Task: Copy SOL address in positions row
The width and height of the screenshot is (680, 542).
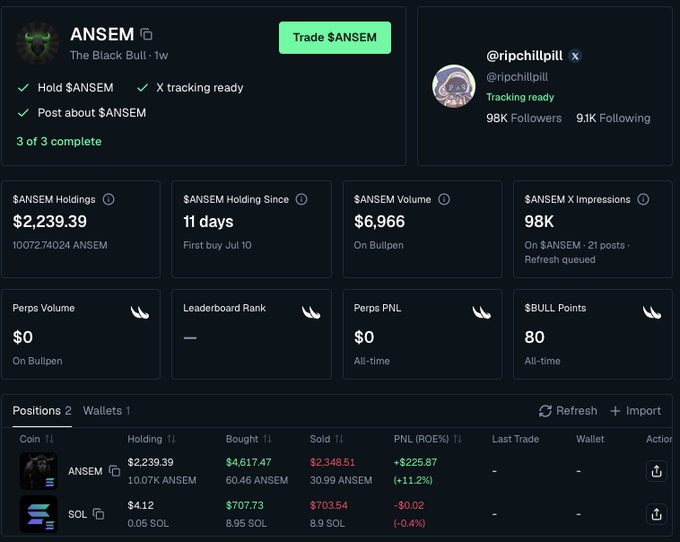Action: [x=99, y=514]
